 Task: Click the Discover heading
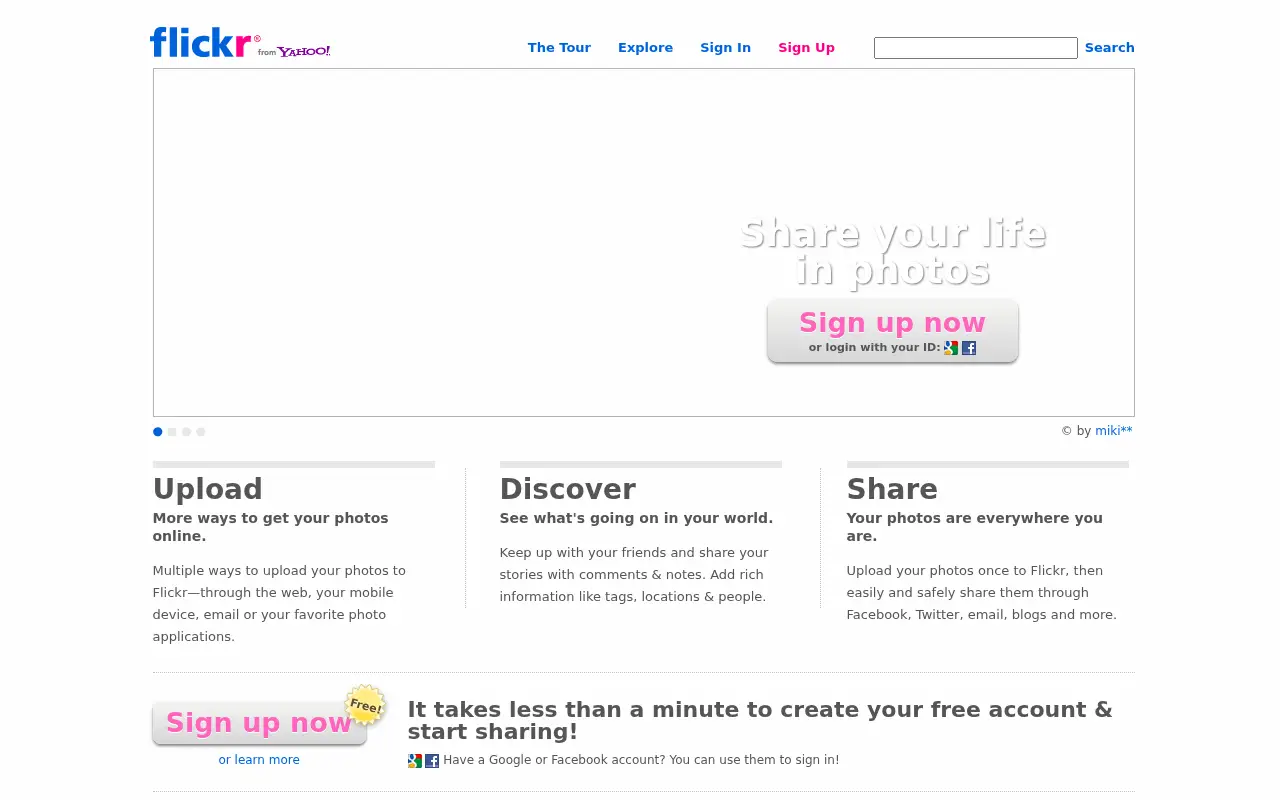(568, 489)
